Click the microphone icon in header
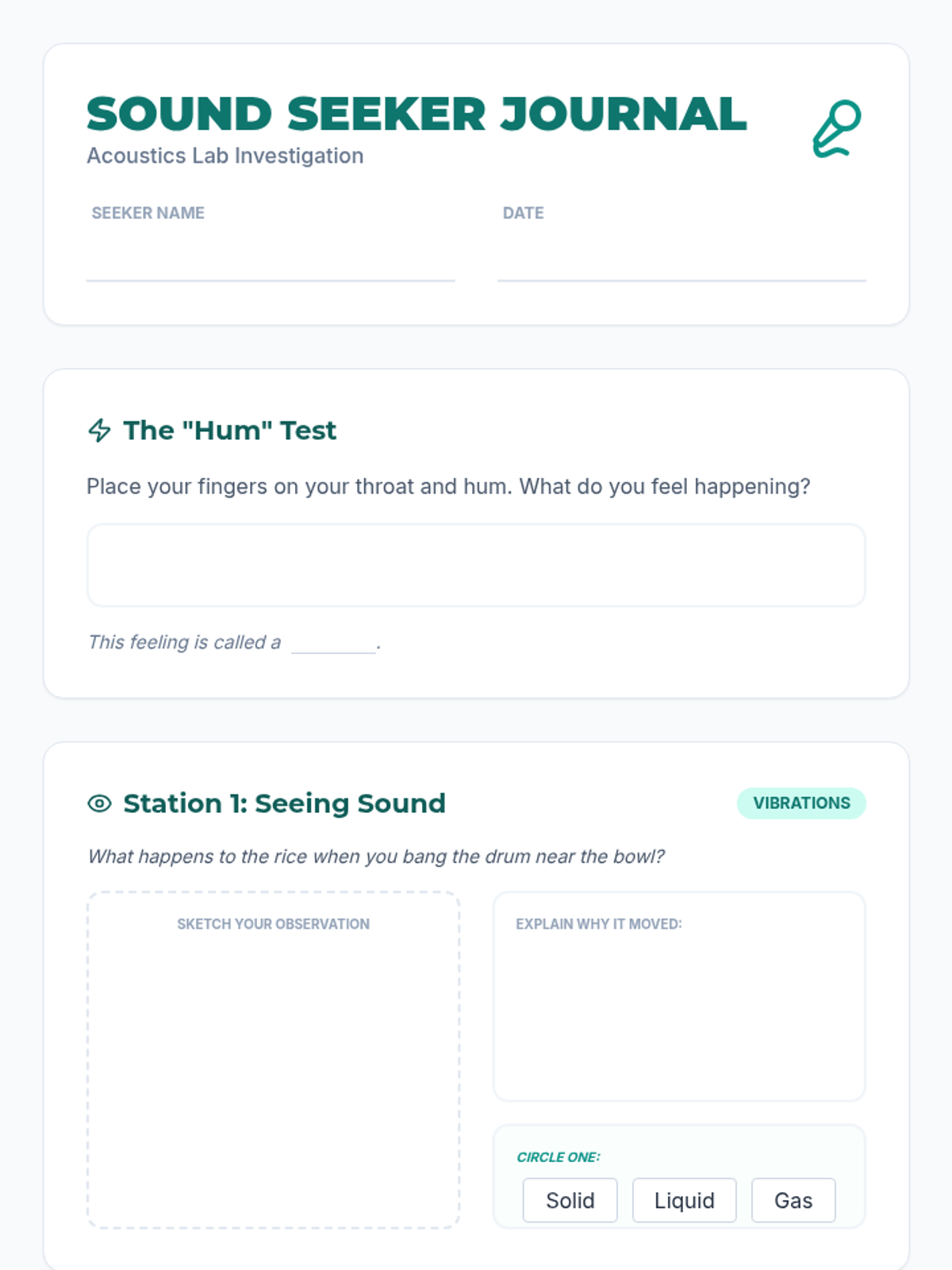 [837, 129]
